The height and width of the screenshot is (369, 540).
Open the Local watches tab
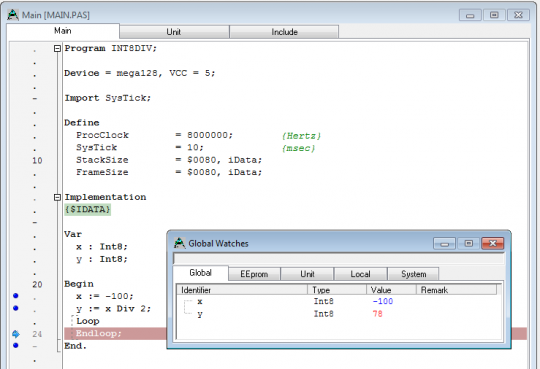click(x=360, y=274)
